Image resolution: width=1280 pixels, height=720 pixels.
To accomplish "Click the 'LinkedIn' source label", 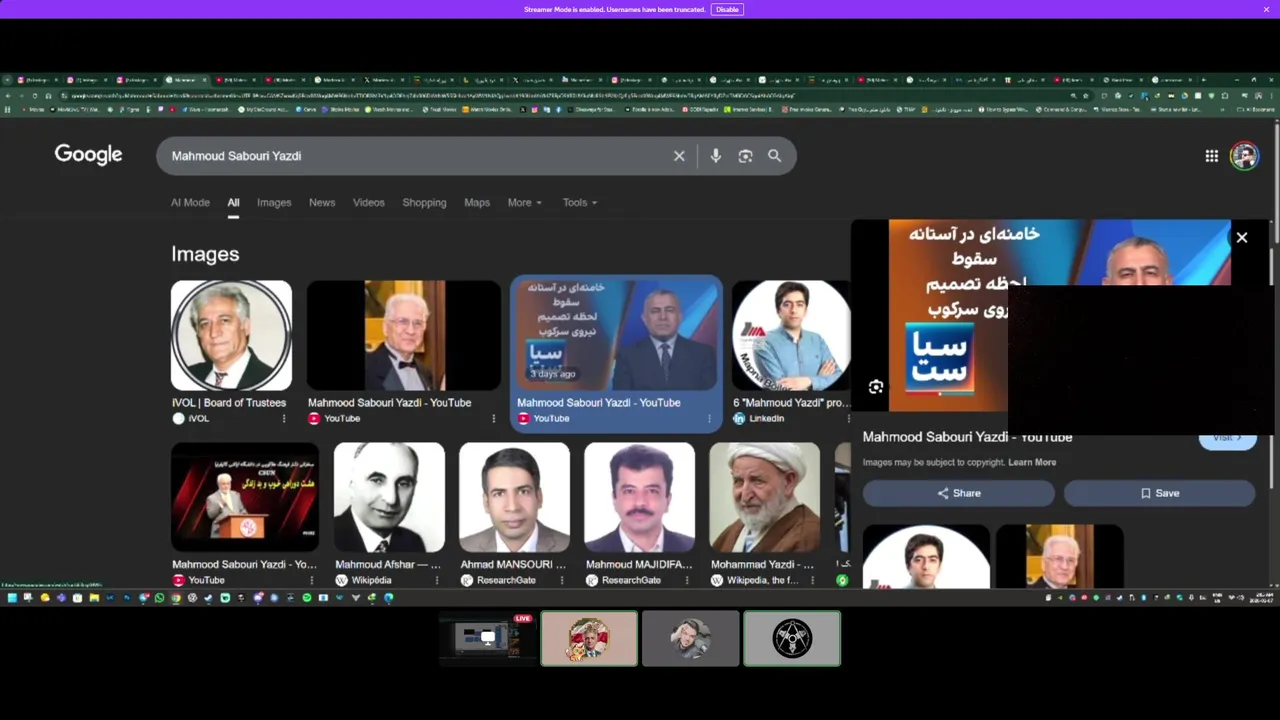I will coord(766,418).
